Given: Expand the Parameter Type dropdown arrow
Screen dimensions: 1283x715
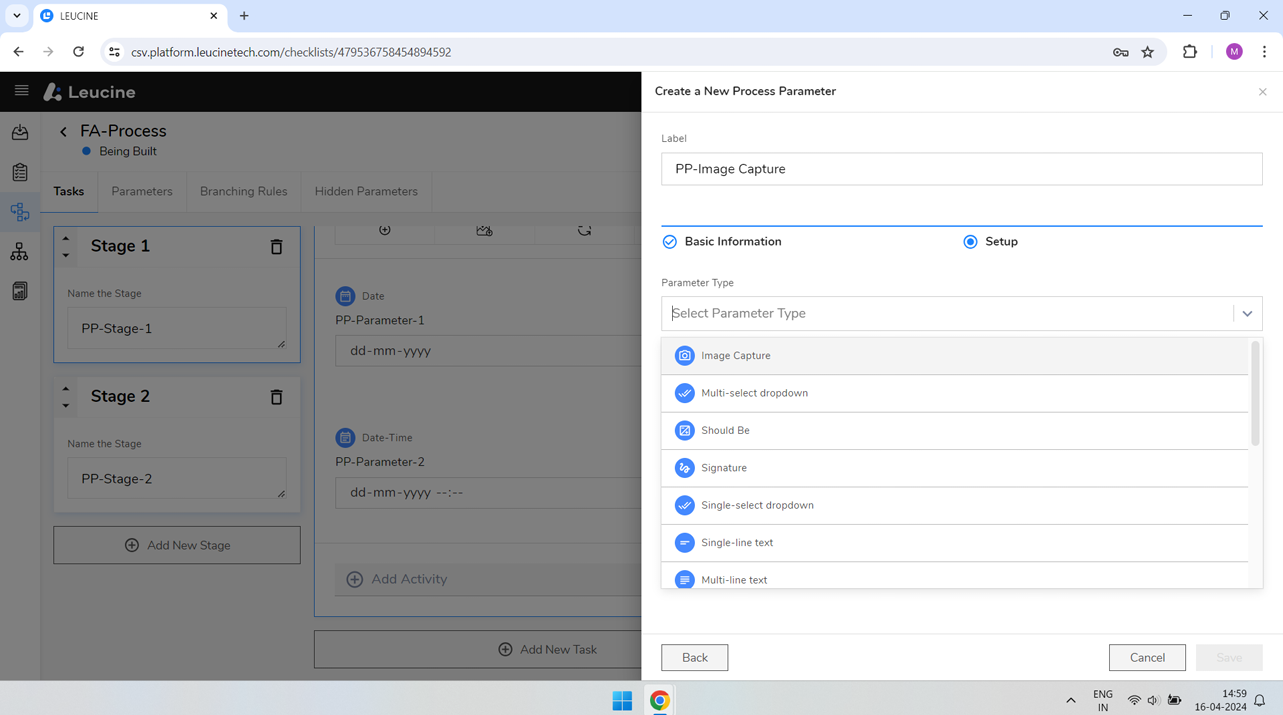Looking at the screenshot, I should click(x=1247, y=314).
